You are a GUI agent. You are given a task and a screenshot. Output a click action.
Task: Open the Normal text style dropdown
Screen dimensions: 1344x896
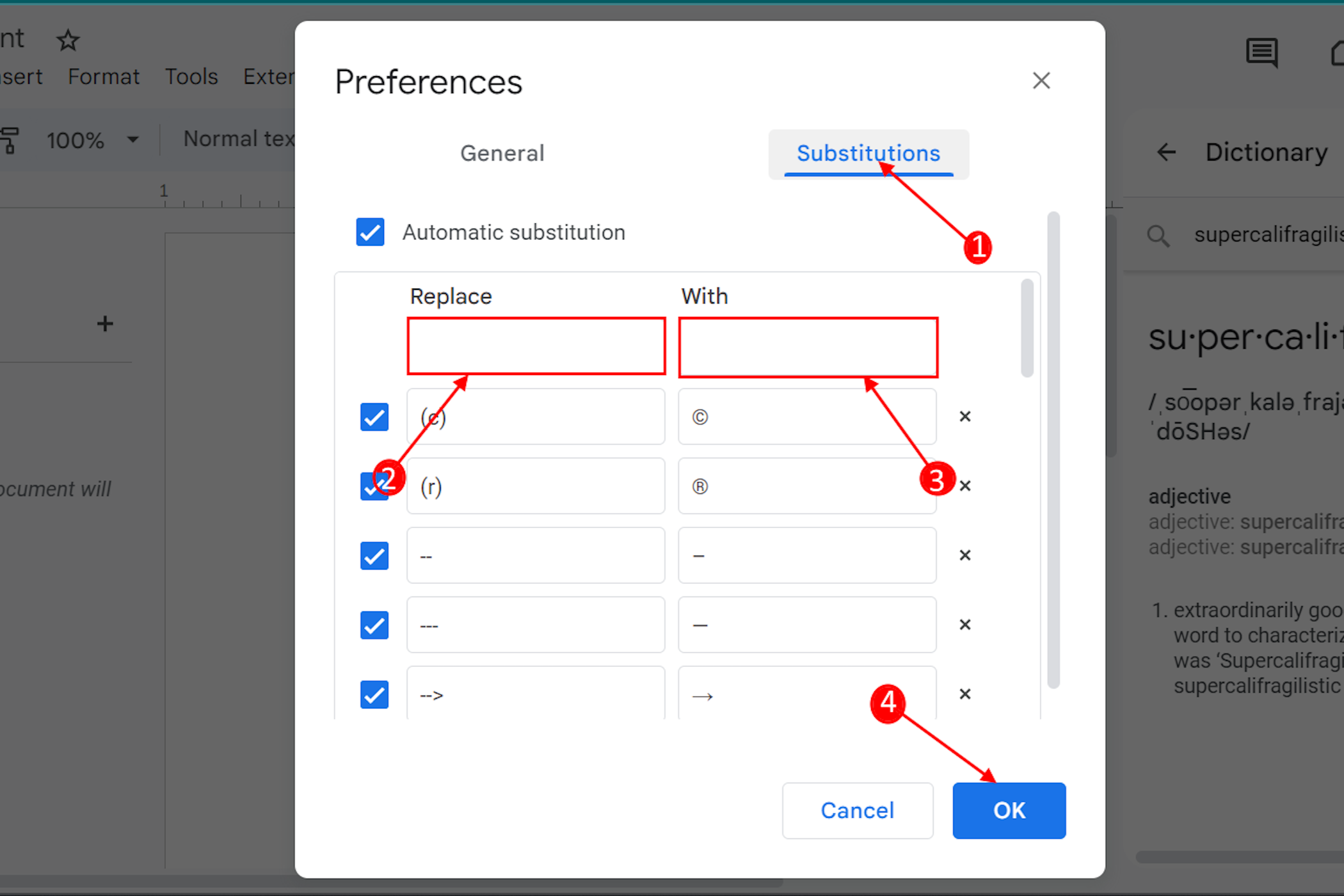pyautogui.click(x=238, y=139)
